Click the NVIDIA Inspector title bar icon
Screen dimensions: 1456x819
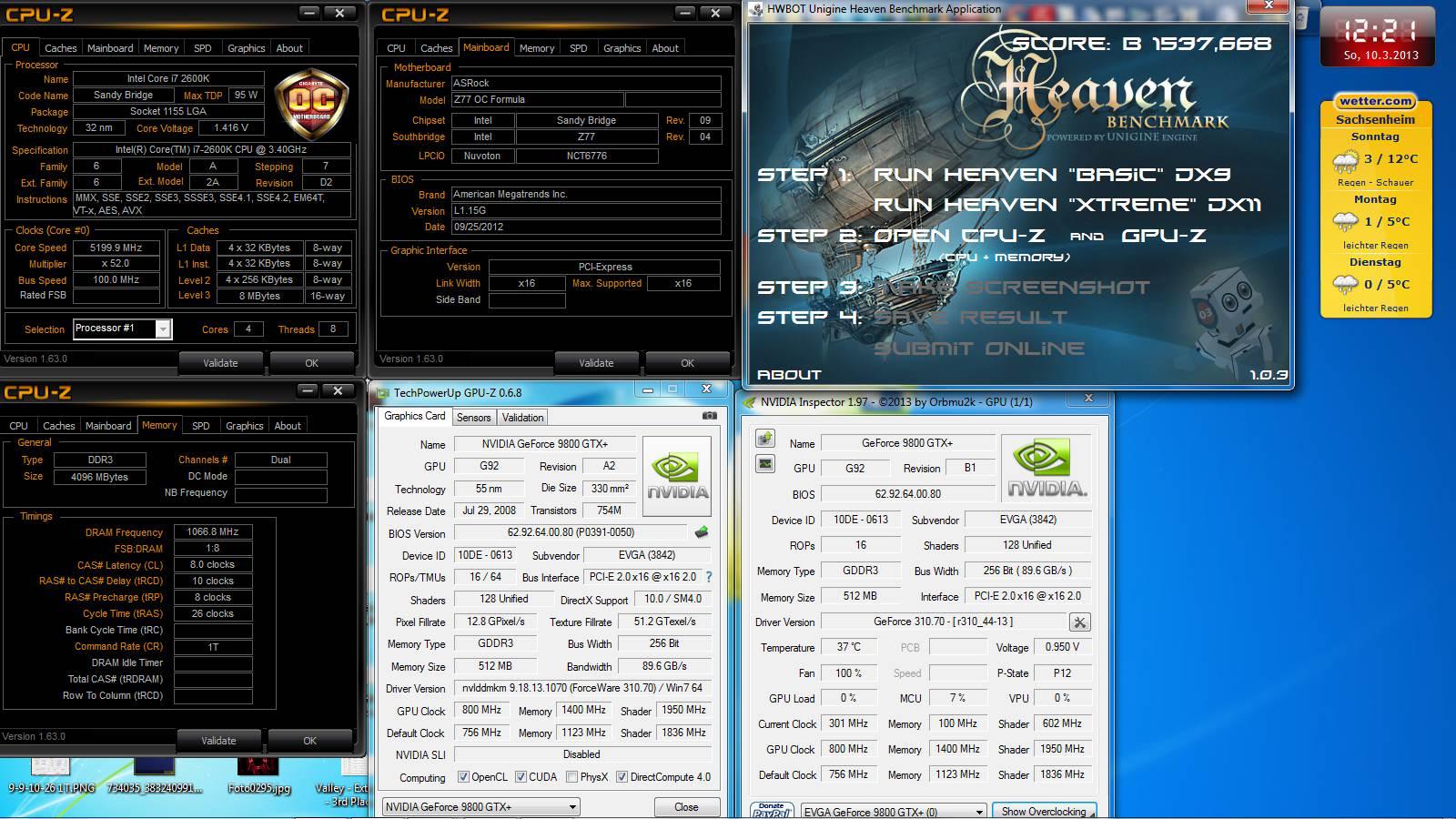pos(750,401)
